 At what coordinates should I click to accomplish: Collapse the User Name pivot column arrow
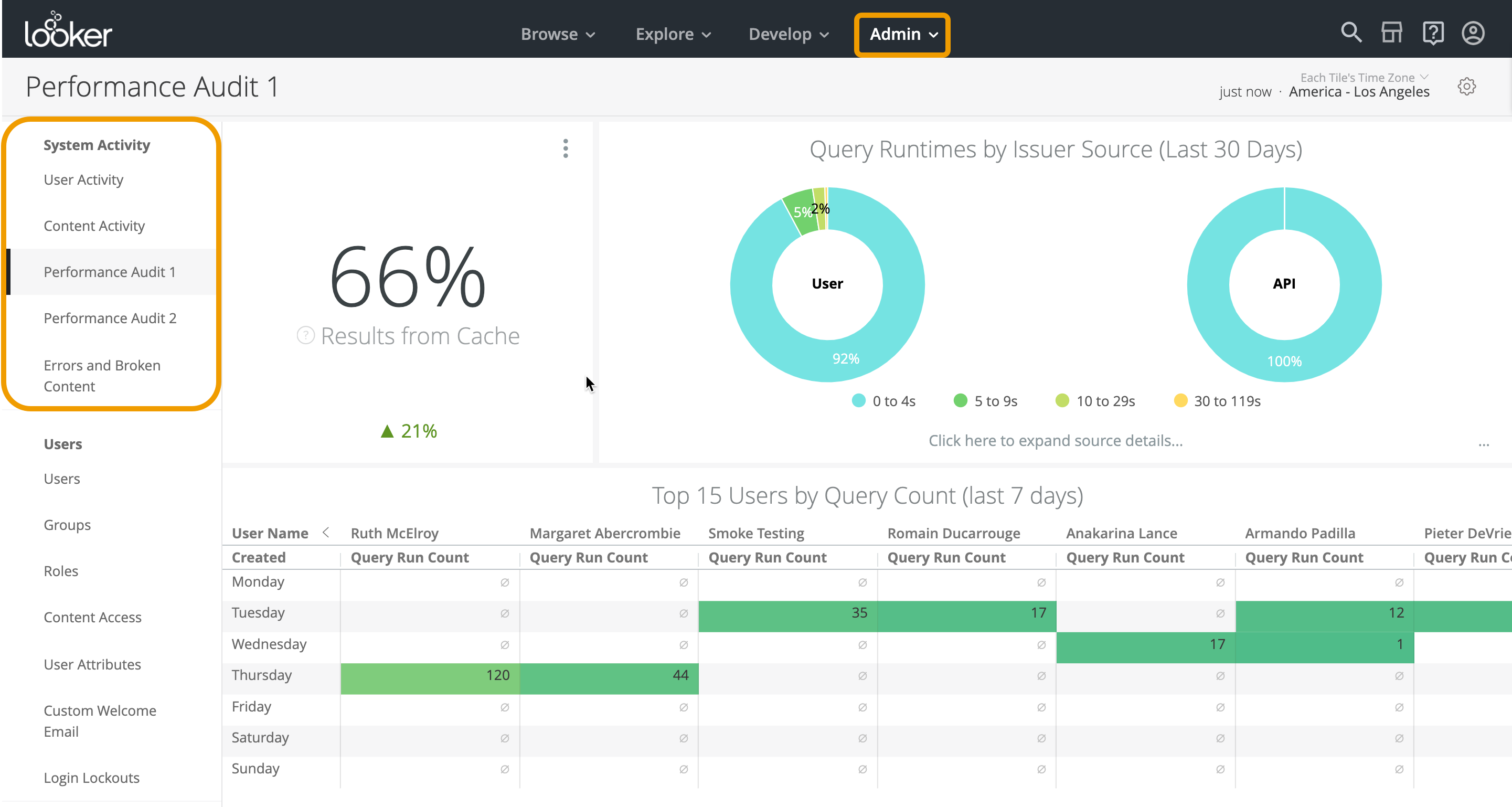(x=326, y=533)
